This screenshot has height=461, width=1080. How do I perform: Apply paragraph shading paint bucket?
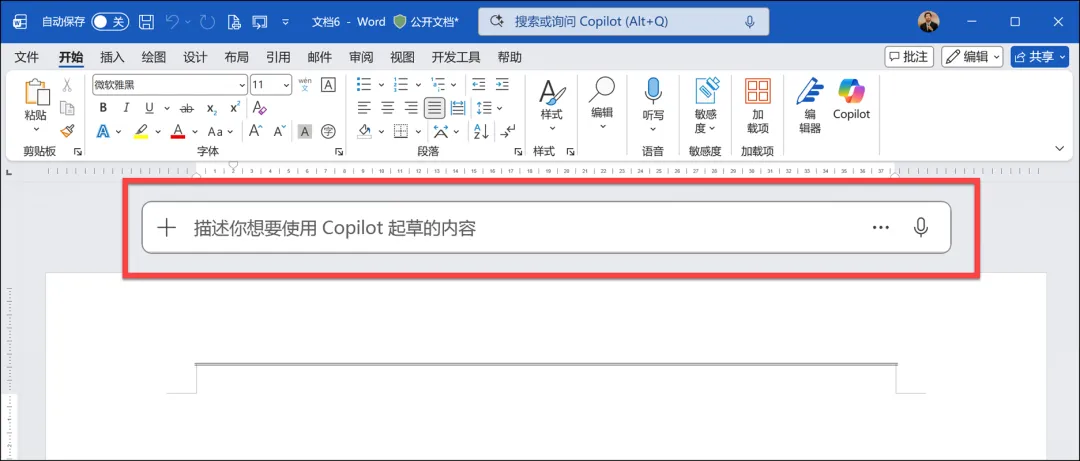click(365, 131)
